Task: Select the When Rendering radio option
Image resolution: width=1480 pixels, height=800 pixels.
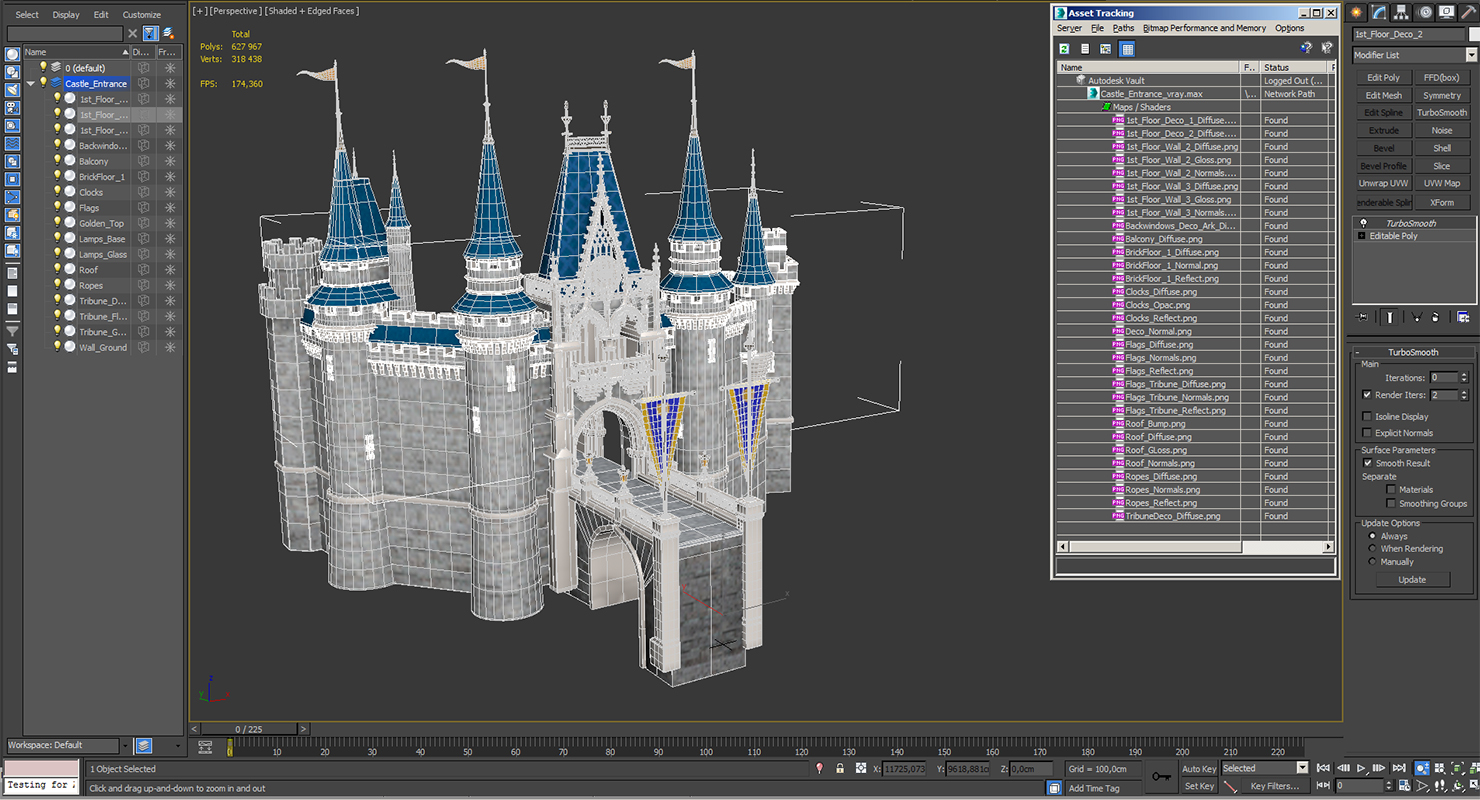Action: (1372, 549)
